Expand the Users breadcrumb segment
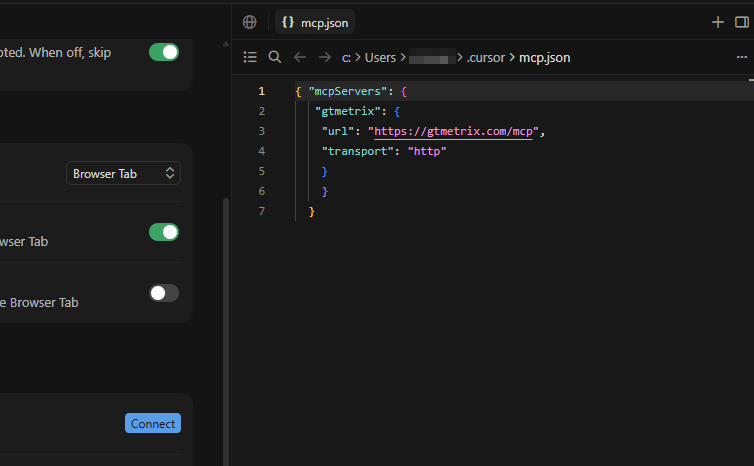The height and width of the screenshot is (466, 754). [380, 58]
